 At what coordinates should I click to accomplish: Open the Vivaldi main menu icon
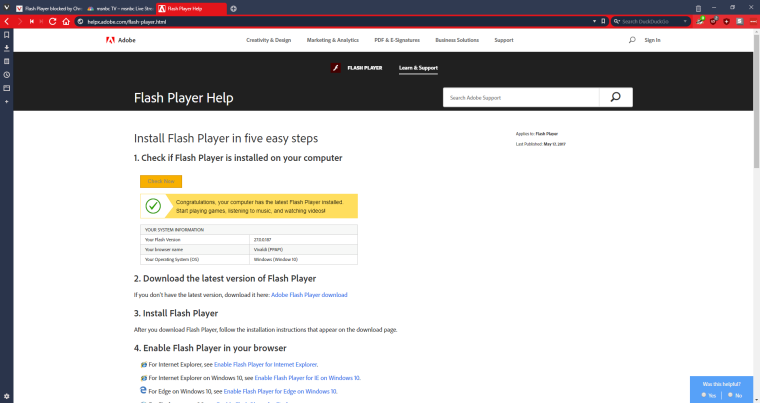tap(6, 8)
